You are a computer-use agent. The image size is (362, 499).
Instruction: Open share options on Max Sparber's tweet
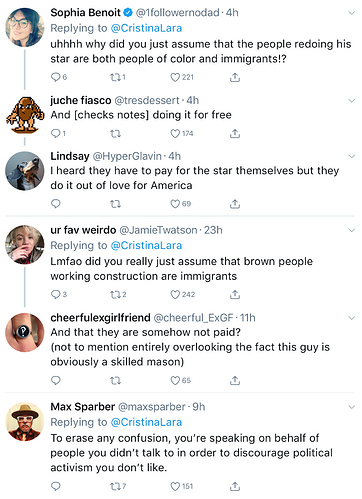[x=235, y=487]
